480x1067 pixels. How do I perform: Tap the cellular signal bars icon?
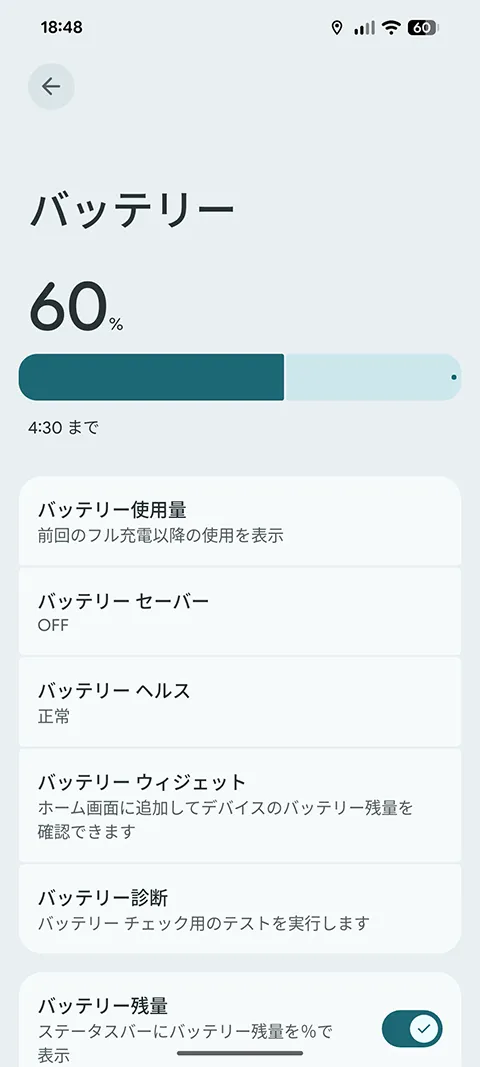[x=364, y=28]
